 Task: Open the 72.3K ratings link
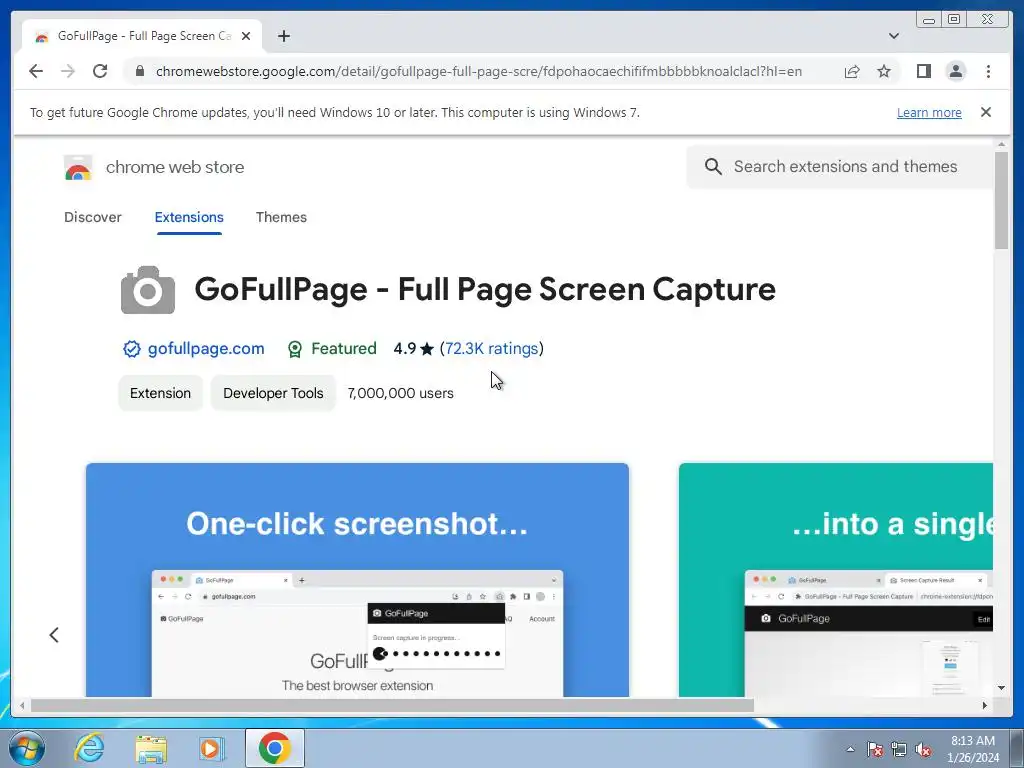(492, 348)
